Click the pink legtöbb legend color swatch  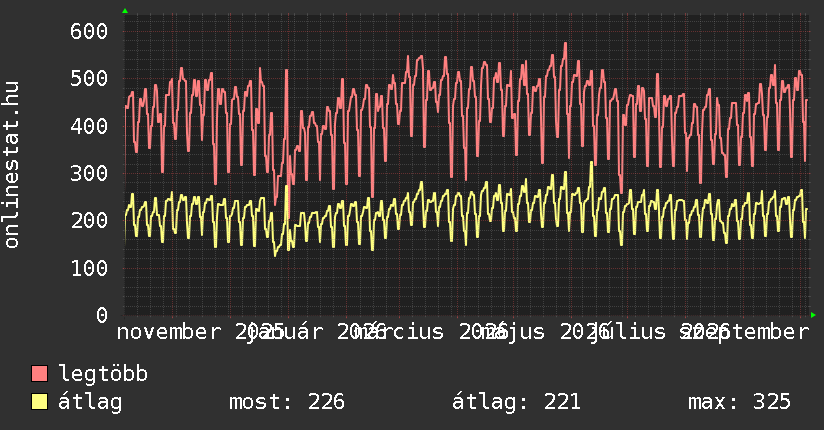coord(39,374)
